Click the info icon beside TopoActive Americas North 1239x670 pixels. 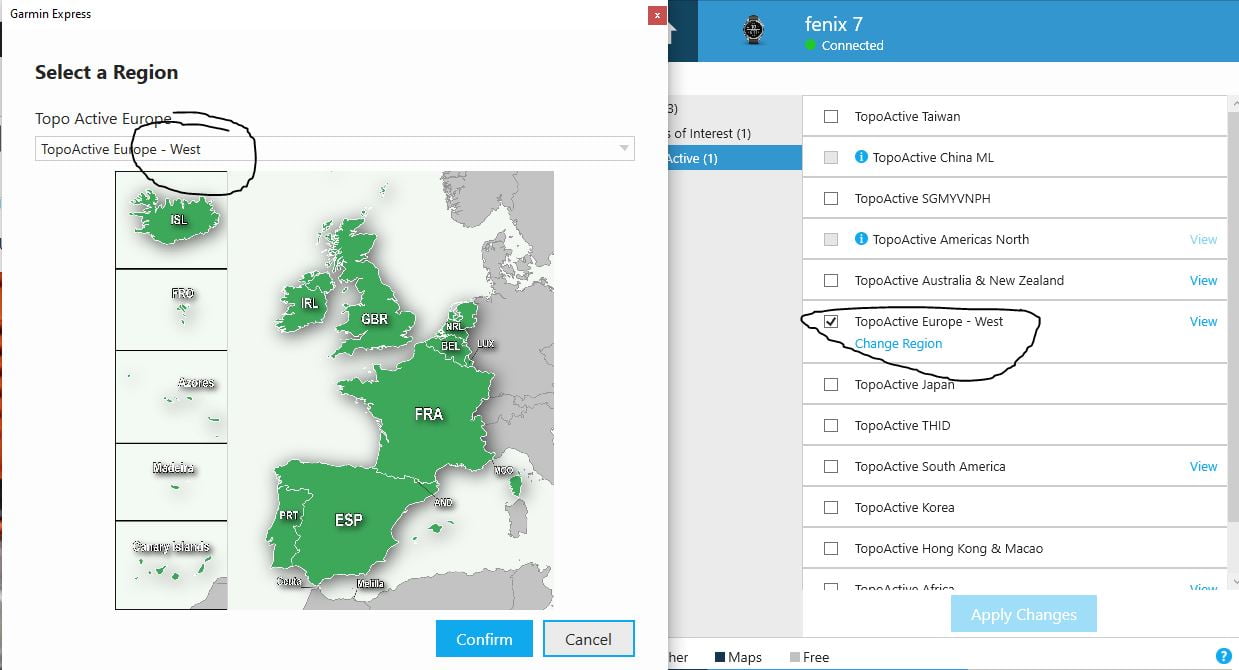coord(861,239)
